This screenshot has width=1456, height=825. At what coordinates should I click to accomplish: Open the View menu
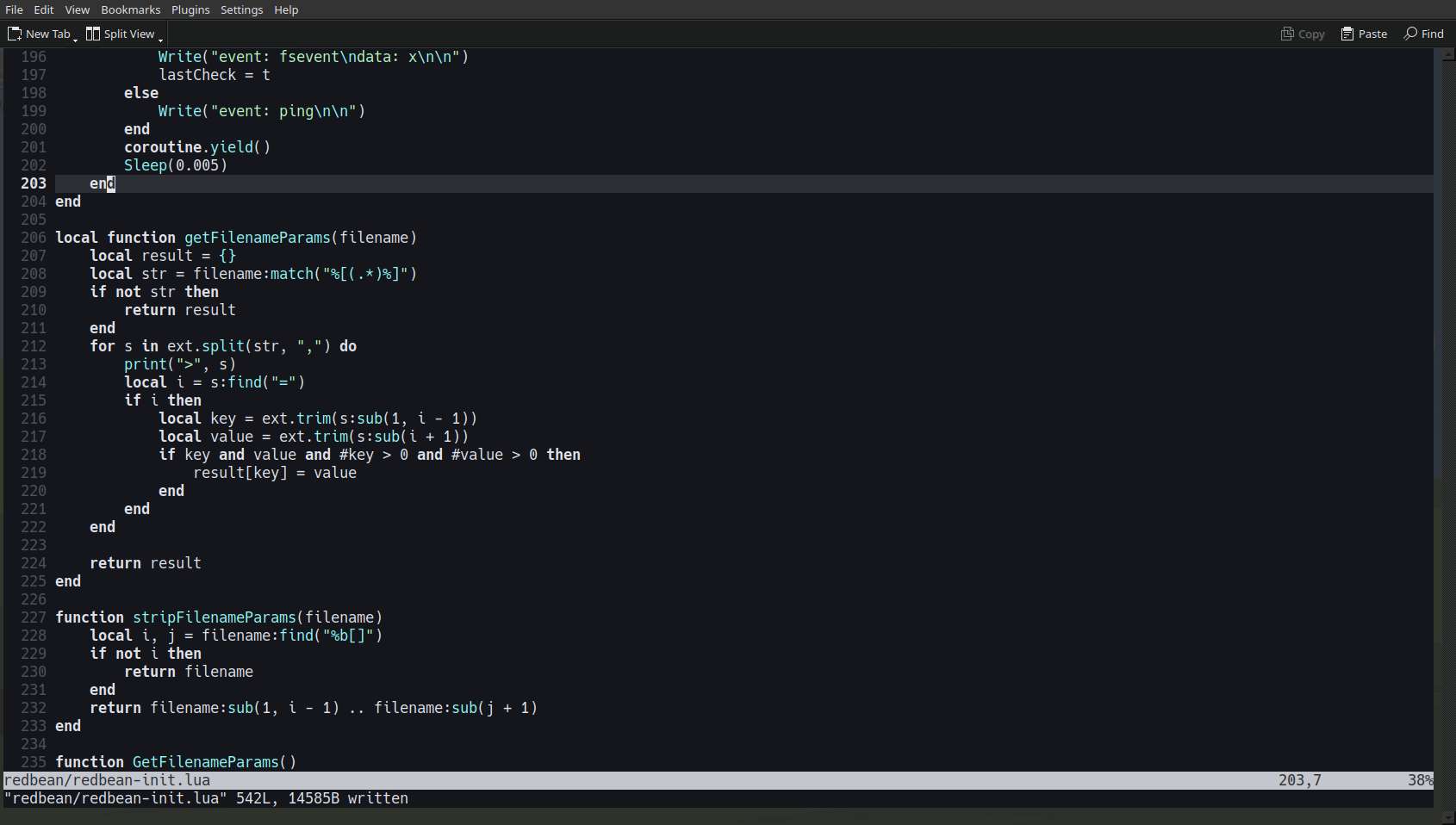point(77,9)
